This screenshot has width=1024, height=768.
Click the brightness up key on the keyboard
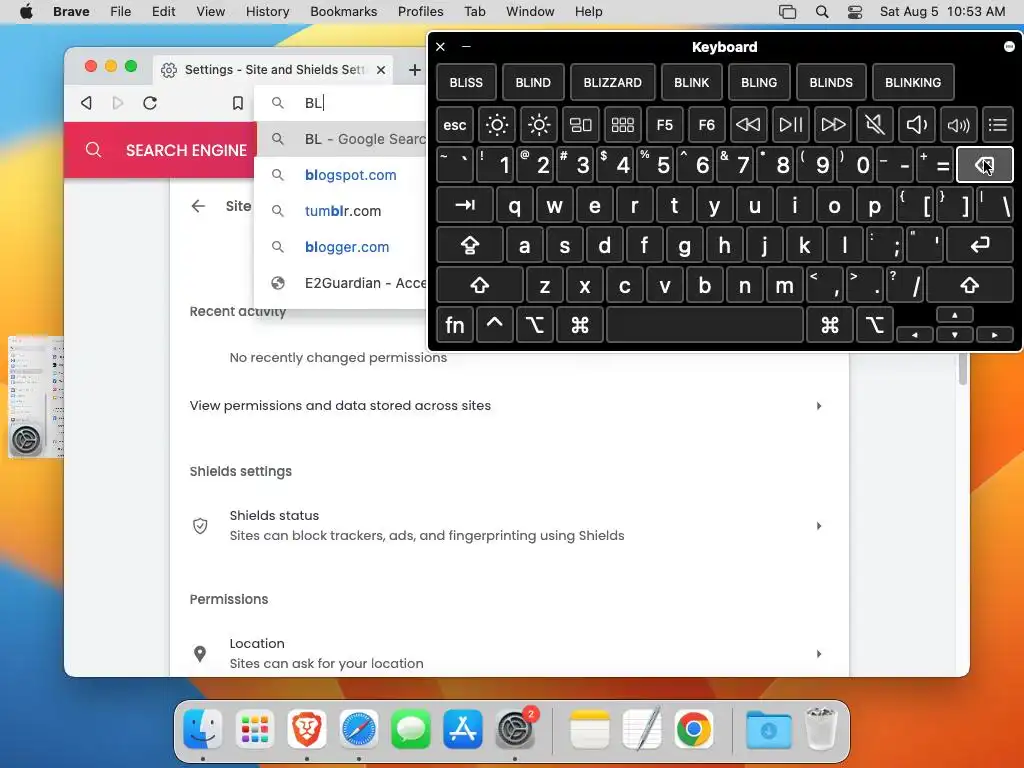point(539,125)
